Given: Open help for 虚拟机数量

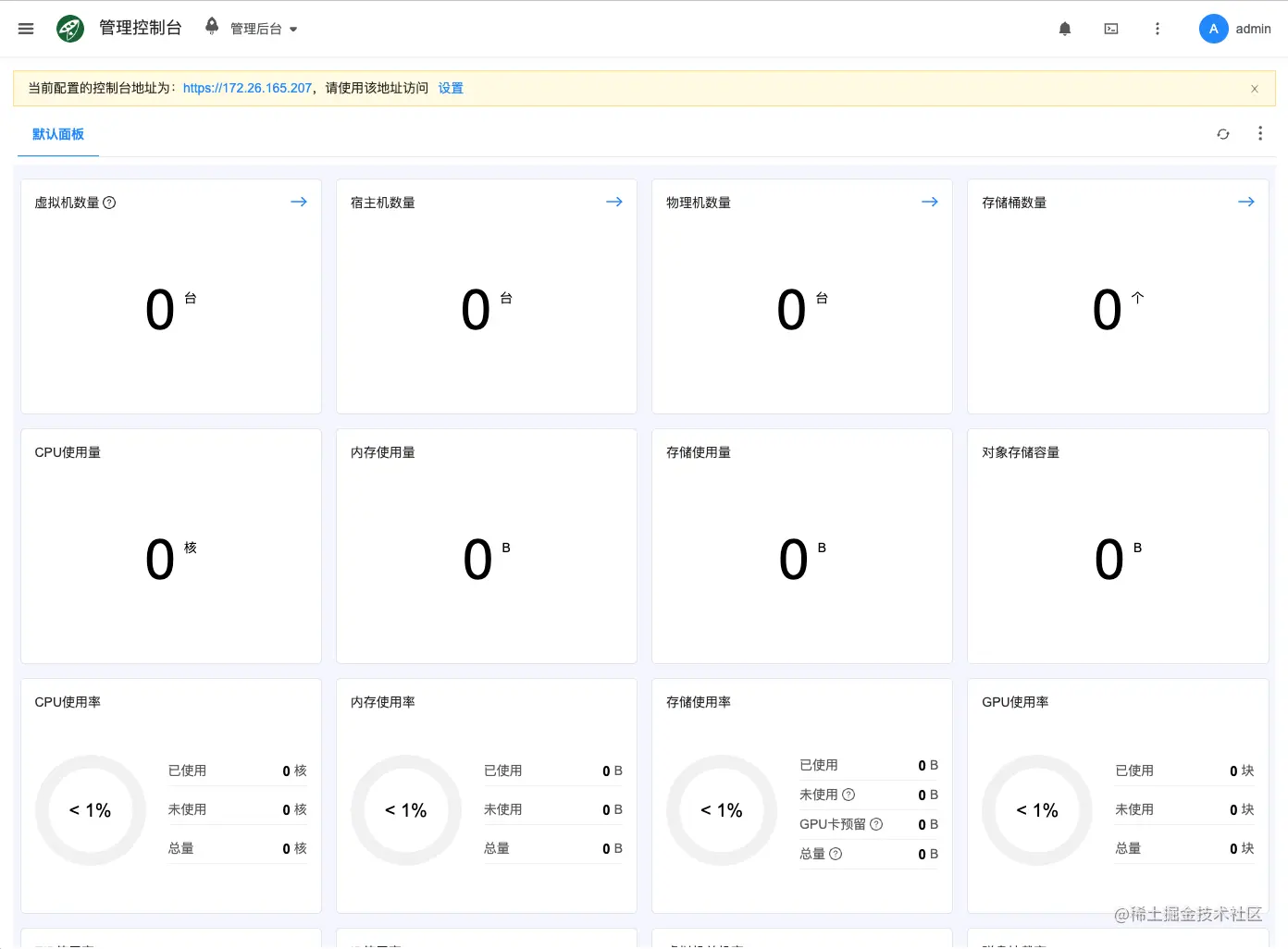Looking at the screenshot, I should tap(109, 203).
